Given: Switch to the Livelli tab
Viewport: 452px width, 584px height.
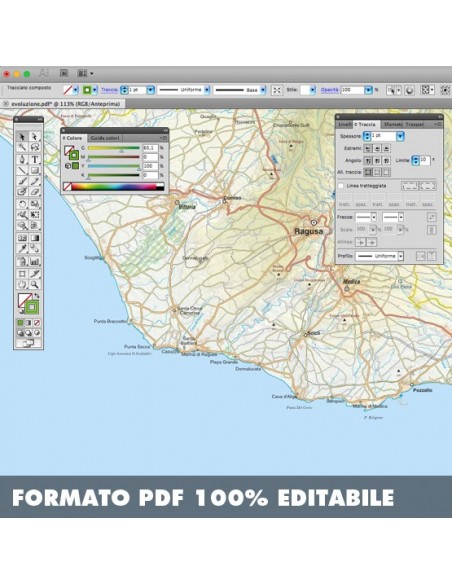Looking at the screenshot, I should 345,124.
